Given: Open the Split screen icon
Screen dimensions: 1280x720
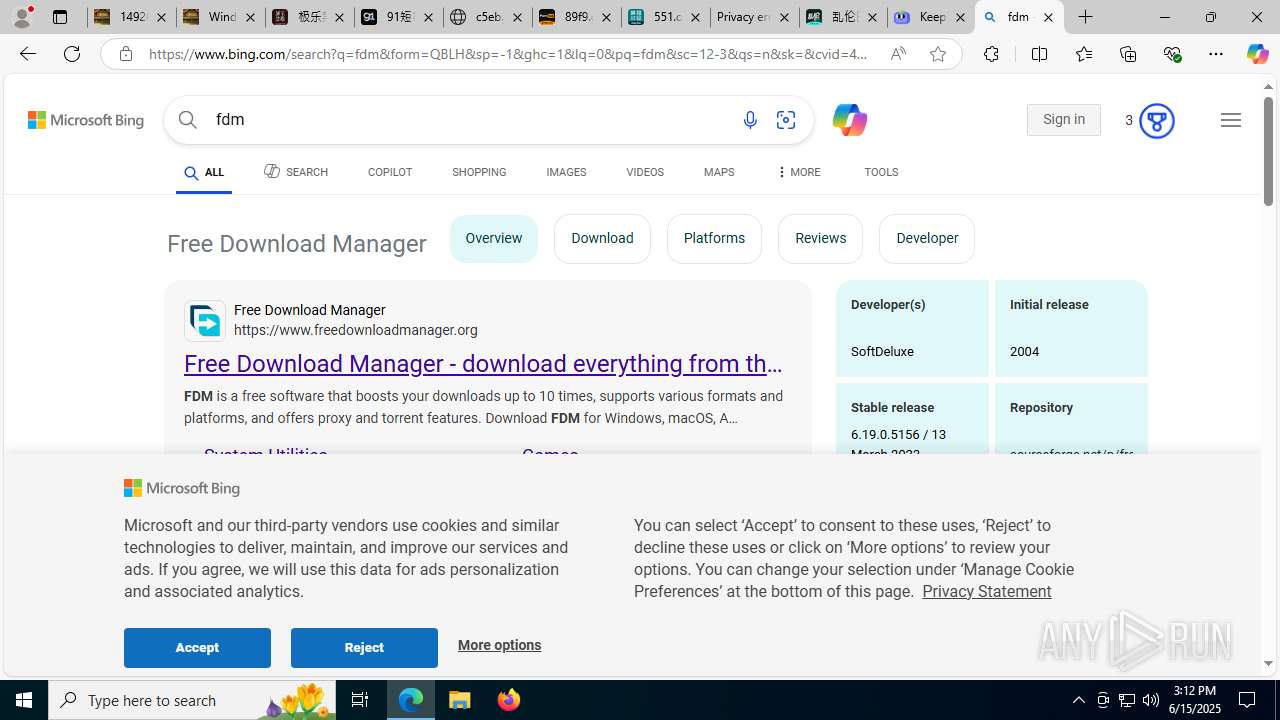Looking at the screenshot, I should coord(1039,54).
